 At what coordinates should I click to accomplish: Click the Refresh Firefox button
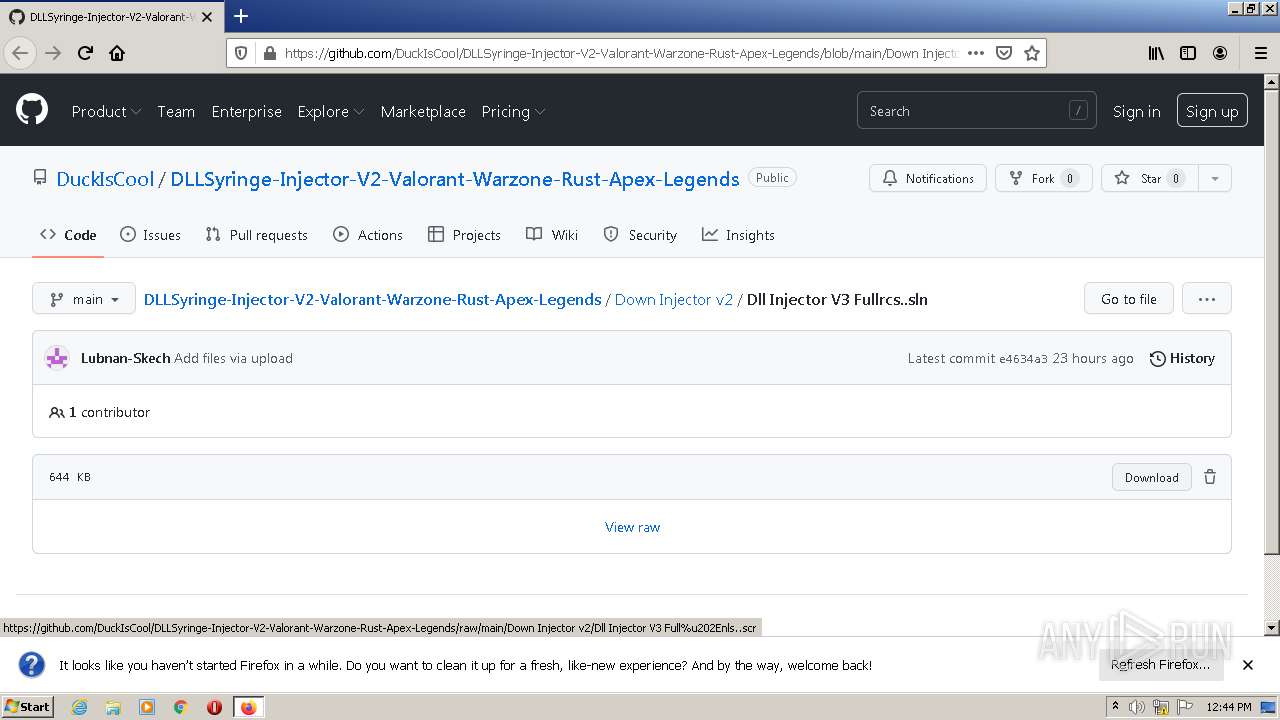tap(1160, 664)
